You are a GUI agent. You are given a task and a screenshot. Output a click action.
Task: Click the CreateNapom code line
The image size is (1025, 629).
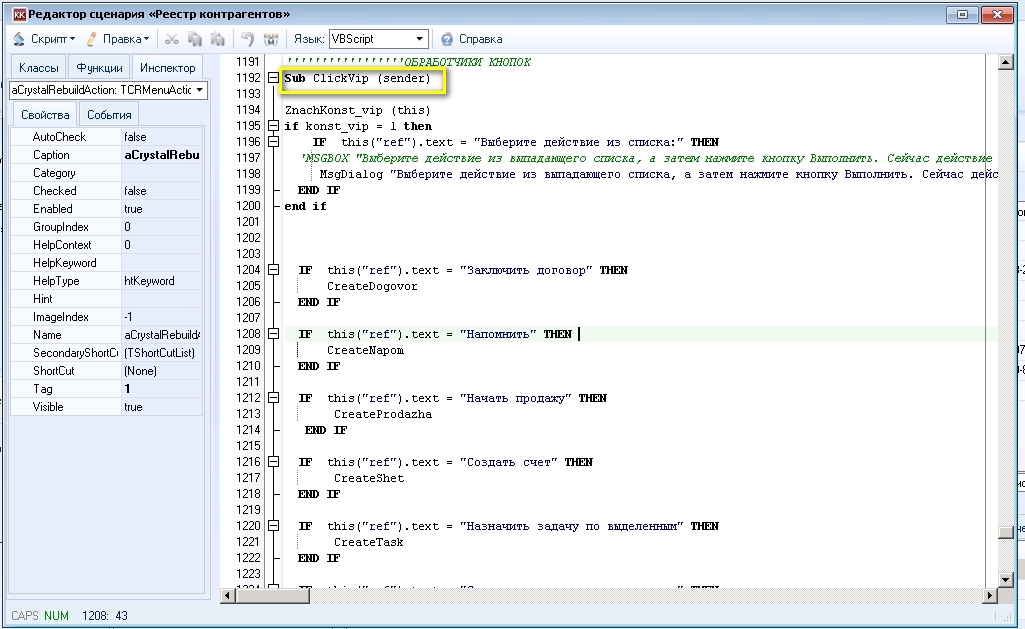[x=365, y=350]
